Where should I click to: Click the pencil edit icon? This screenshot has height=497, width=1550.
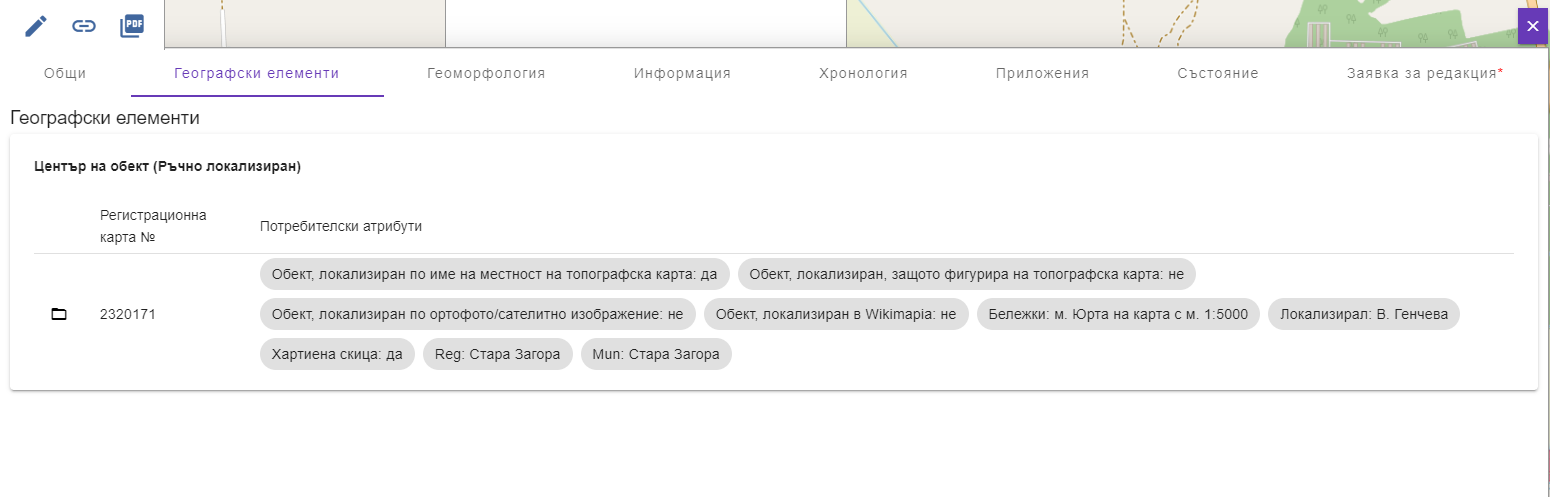(x=36, y=26)
